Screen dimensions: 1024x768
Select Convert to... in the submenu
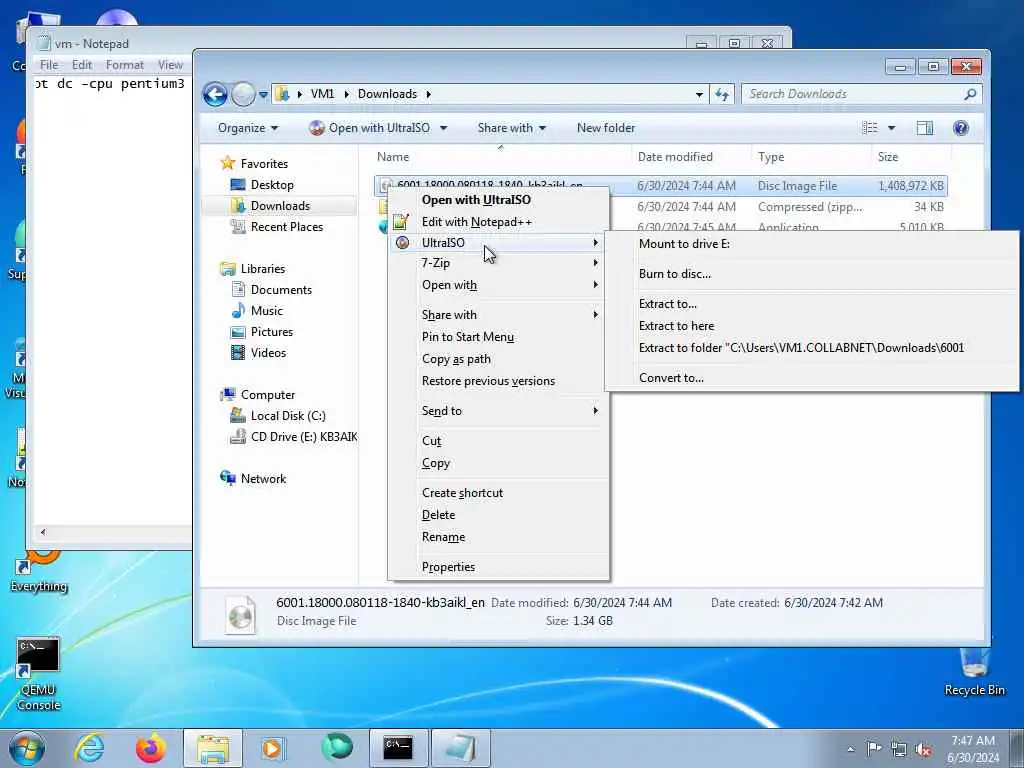[812, 377]
